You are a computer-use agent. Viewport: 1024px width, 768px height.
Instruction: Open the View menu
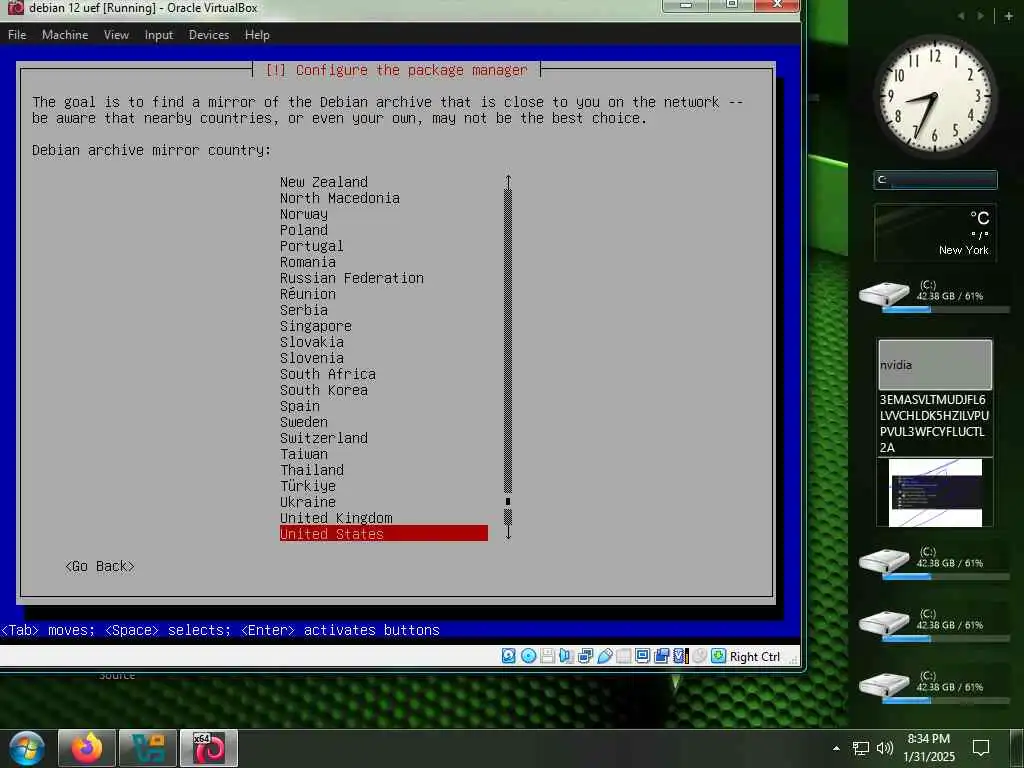[x=116, y=35]
